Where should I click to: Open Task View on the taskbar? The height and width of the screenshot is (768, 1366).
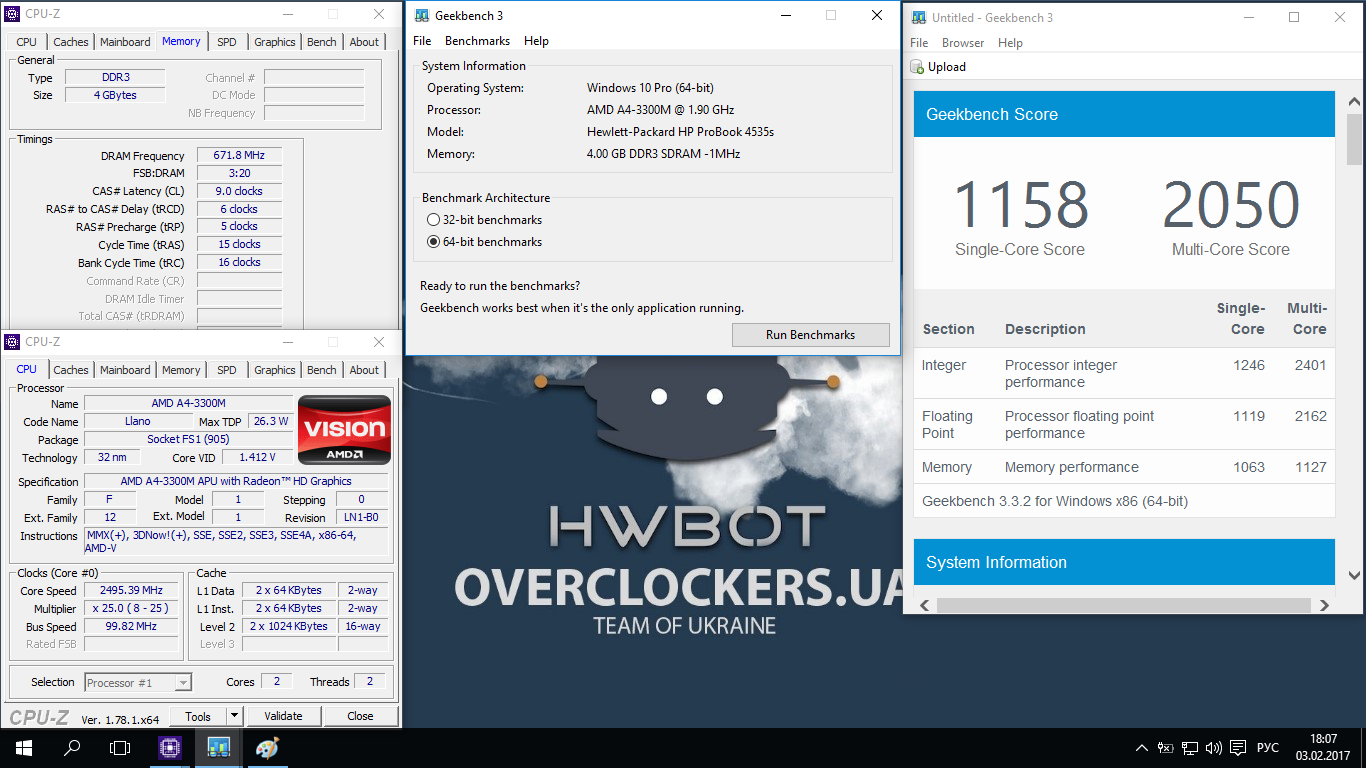(x=120, y=748)
